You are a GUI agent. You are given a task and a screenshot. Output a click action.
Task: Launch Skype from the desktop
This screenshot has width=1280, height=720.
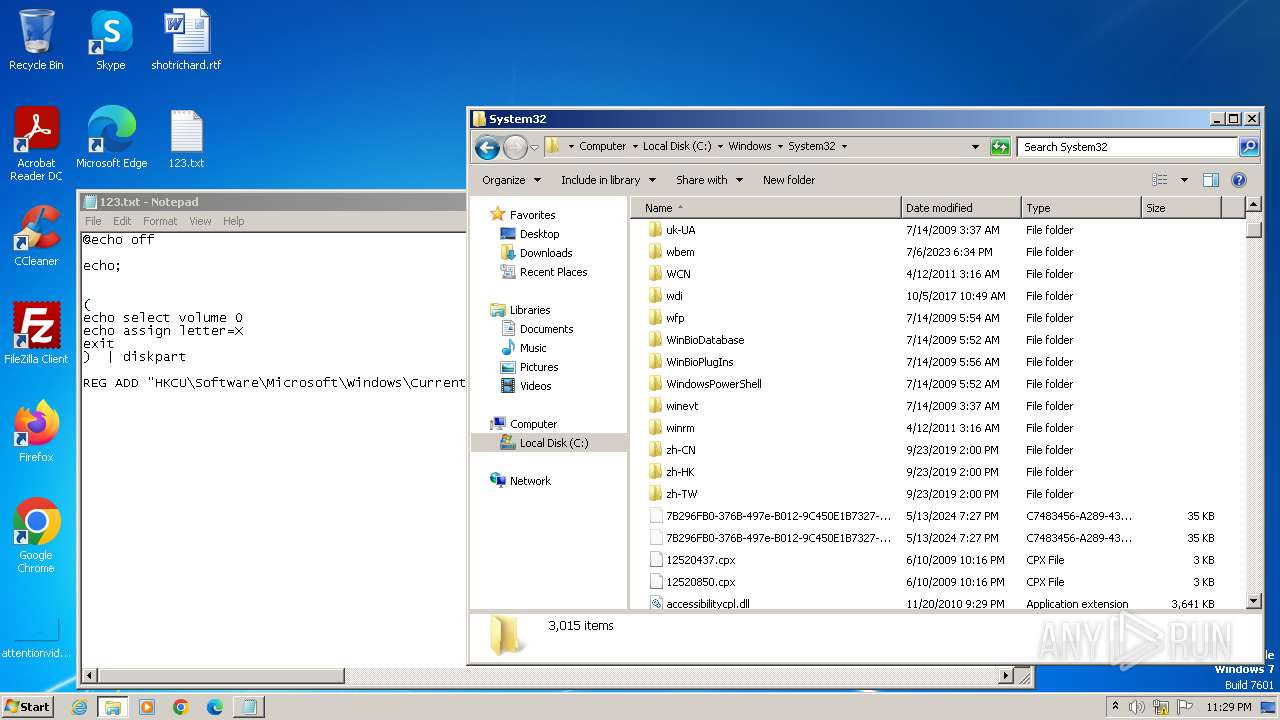110,40
